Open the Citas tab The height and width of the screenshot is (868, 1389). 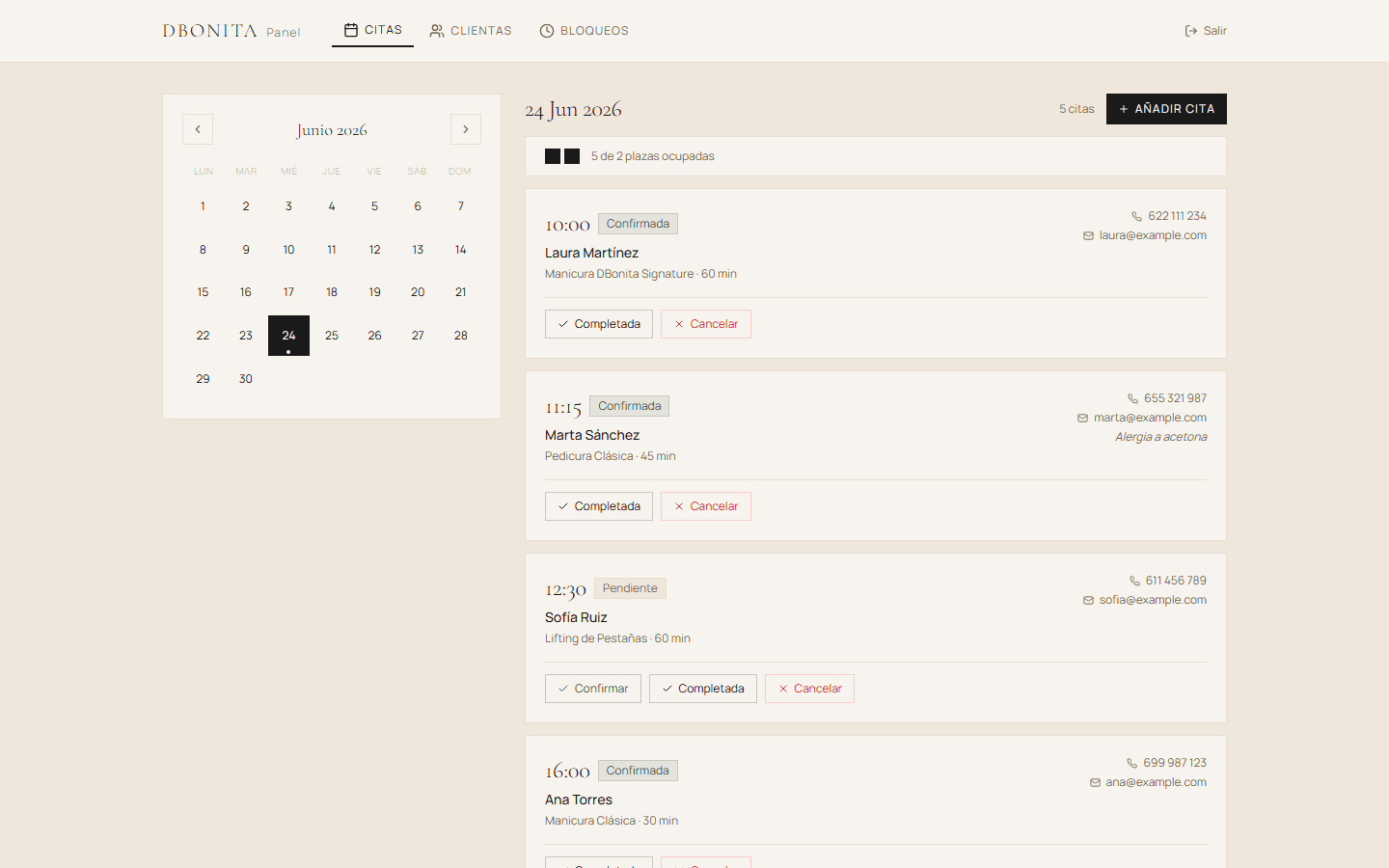point(372,30)
